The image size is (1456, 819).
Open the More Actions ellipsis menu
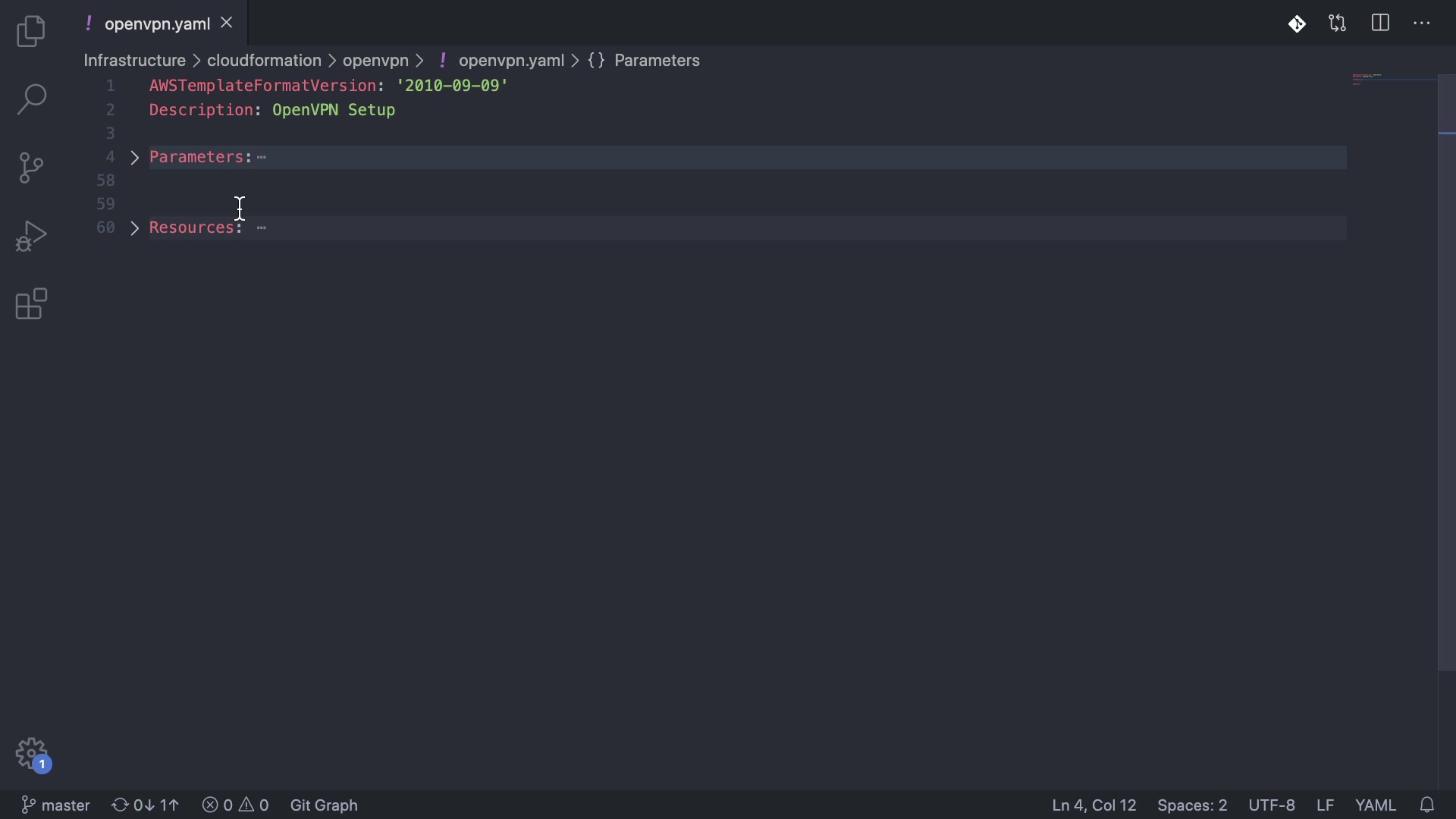1423,24
